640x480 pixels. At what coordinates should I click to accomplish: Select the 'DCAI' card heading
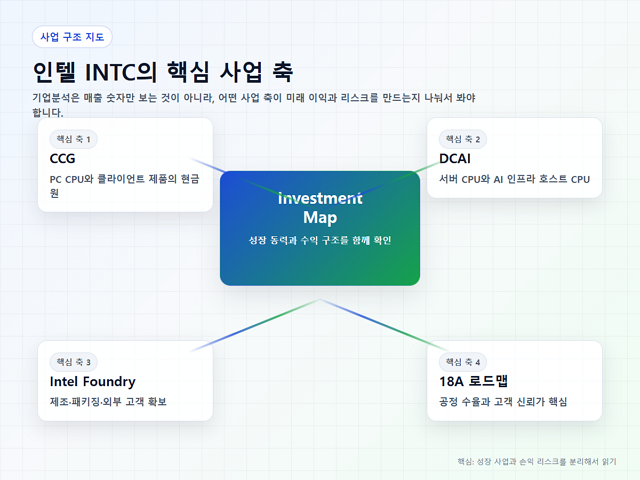pos(455,158)
